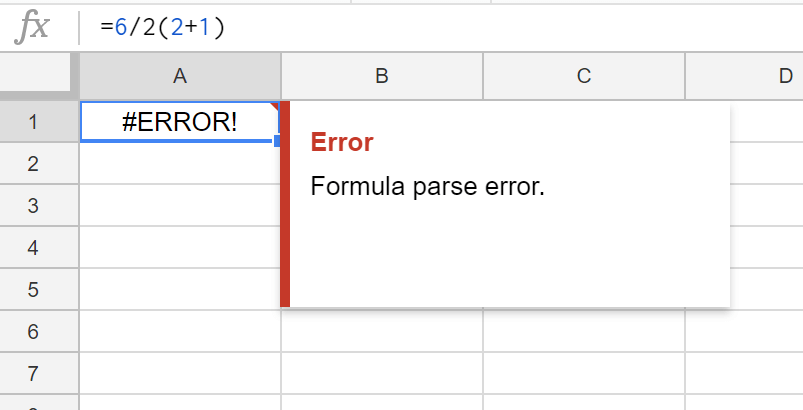This screenshot has width=803, height=410.
Task: Select cell A1 showing #ERROR!
Action: pos(179,122)
